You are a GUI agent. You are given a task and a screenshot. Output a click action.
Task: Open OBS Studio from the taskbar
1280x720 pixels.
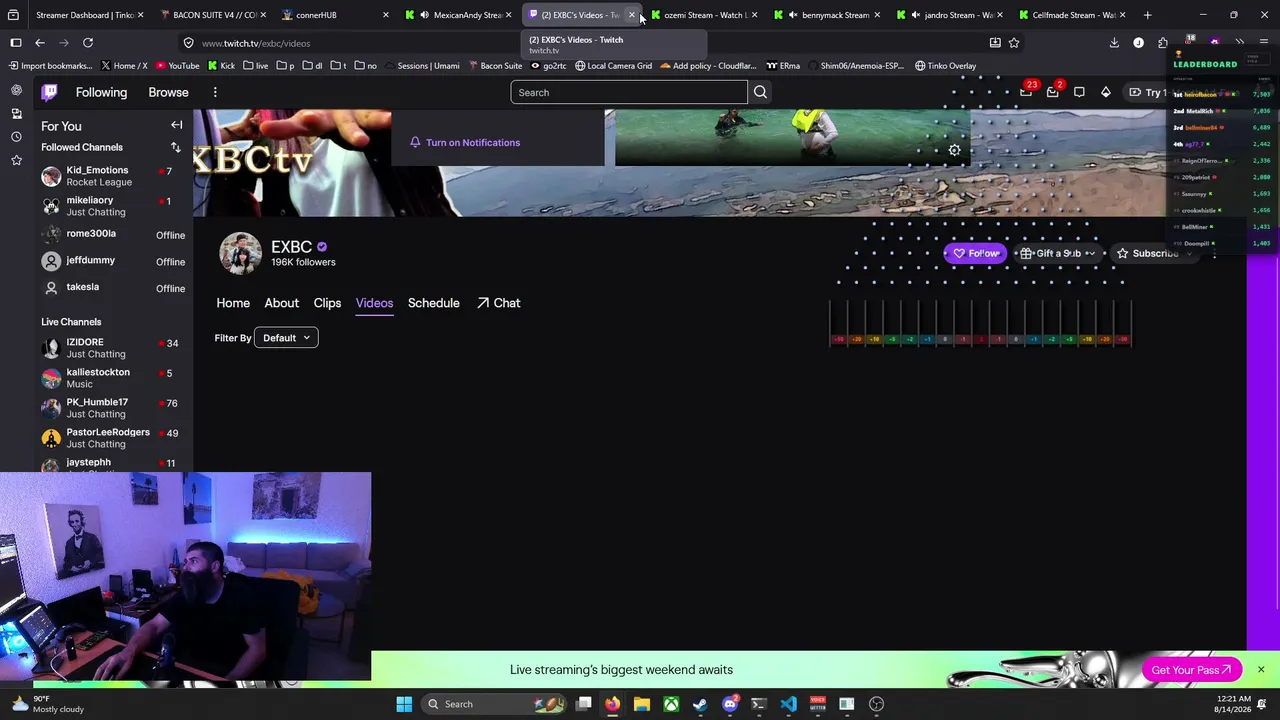point(876,704)
